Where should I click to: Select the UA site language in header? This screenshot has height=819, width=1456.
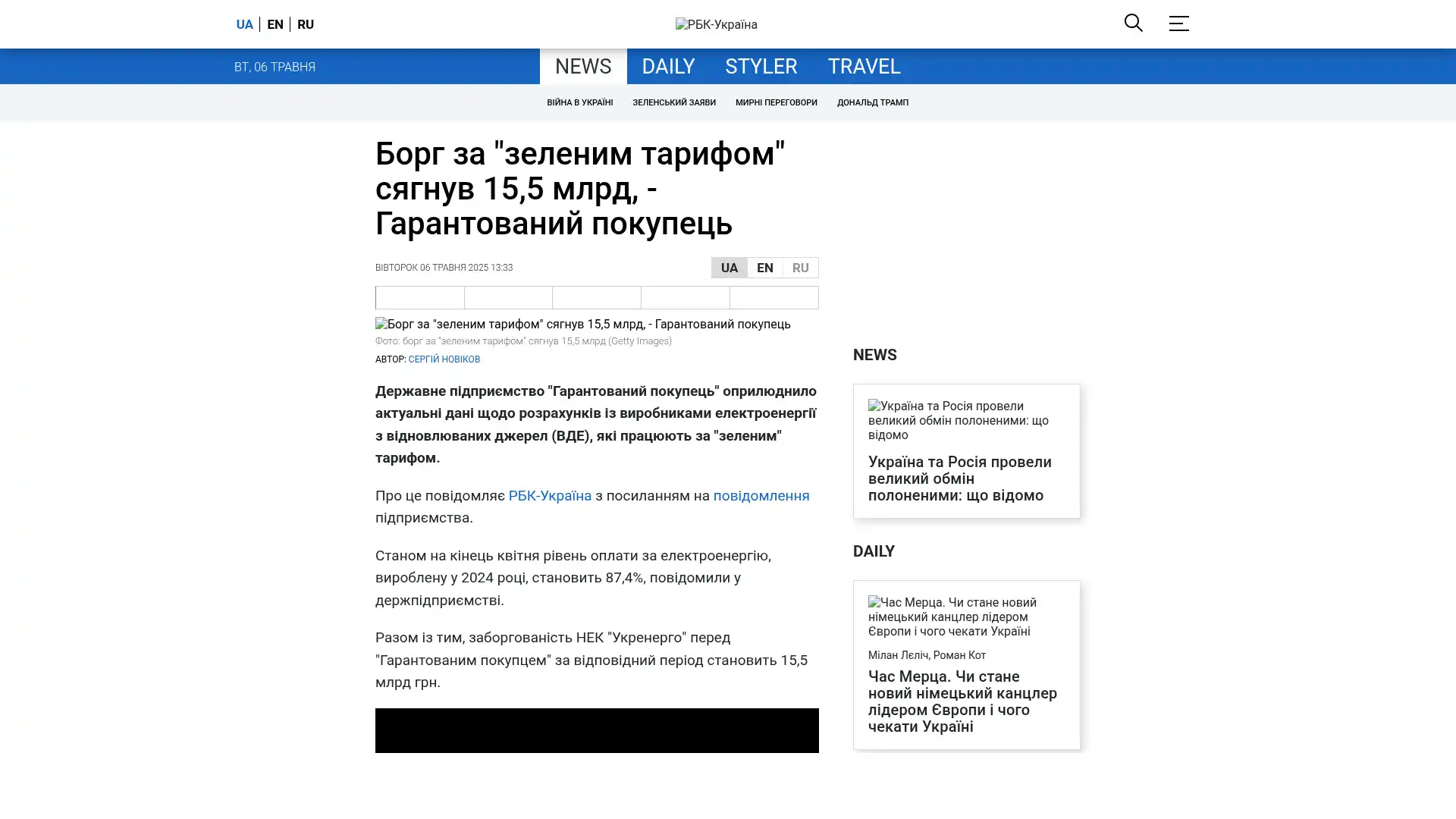(244, 24)
